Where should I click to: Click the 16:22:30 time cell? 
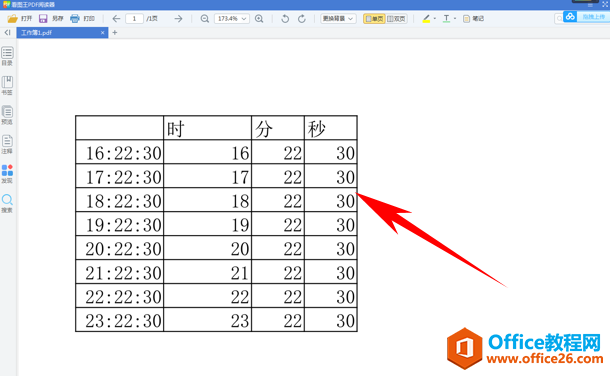coord(120,152)
